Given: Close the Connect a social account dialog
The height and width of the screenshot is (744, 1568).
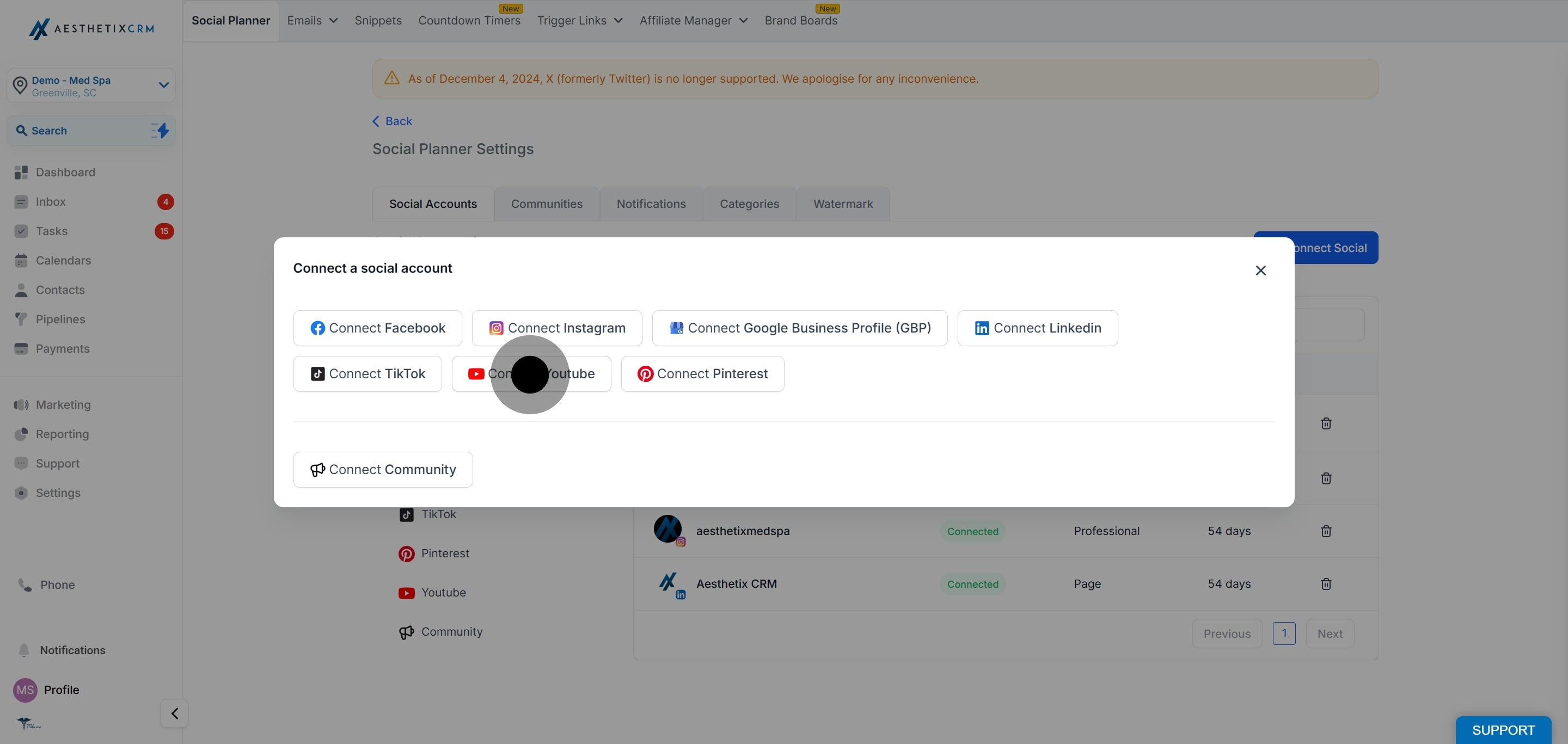Looking at the screenshot, I should point(1260,270).
